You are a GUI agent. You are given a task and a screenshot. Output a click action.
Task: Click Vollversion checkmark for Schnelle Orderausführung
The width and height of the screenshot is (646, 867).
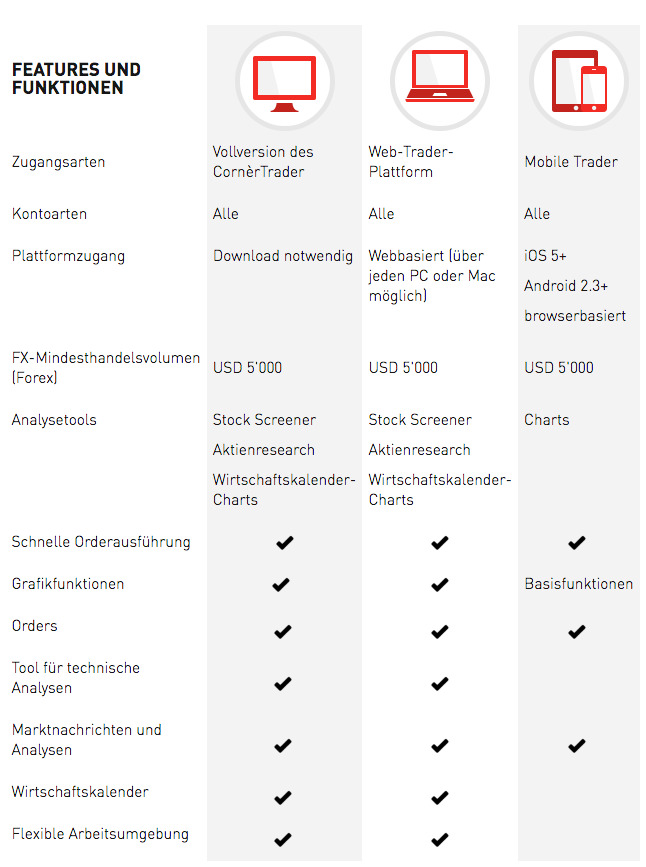283,543
